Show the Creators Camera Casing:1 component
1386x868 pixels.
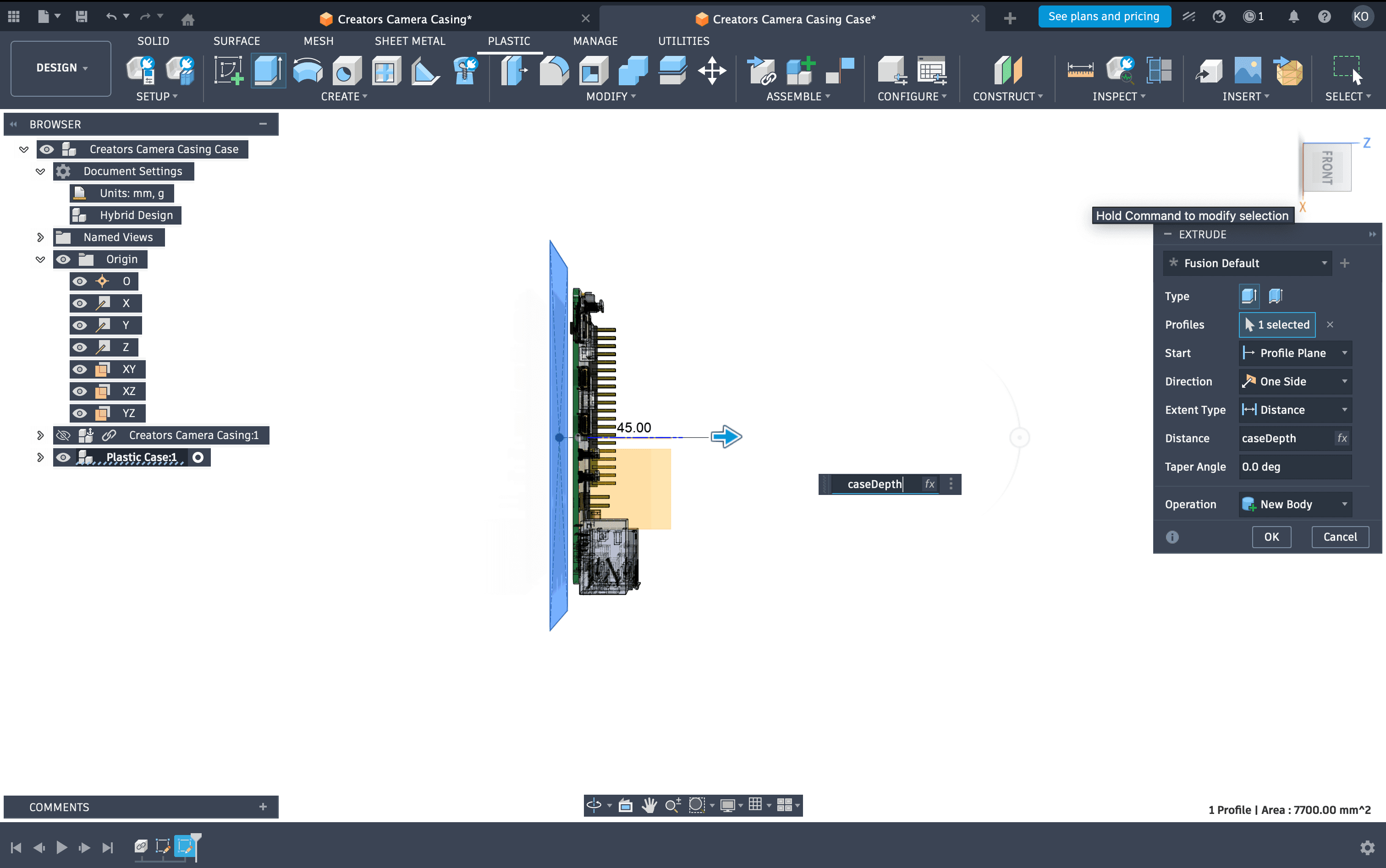tap(63, 435)
